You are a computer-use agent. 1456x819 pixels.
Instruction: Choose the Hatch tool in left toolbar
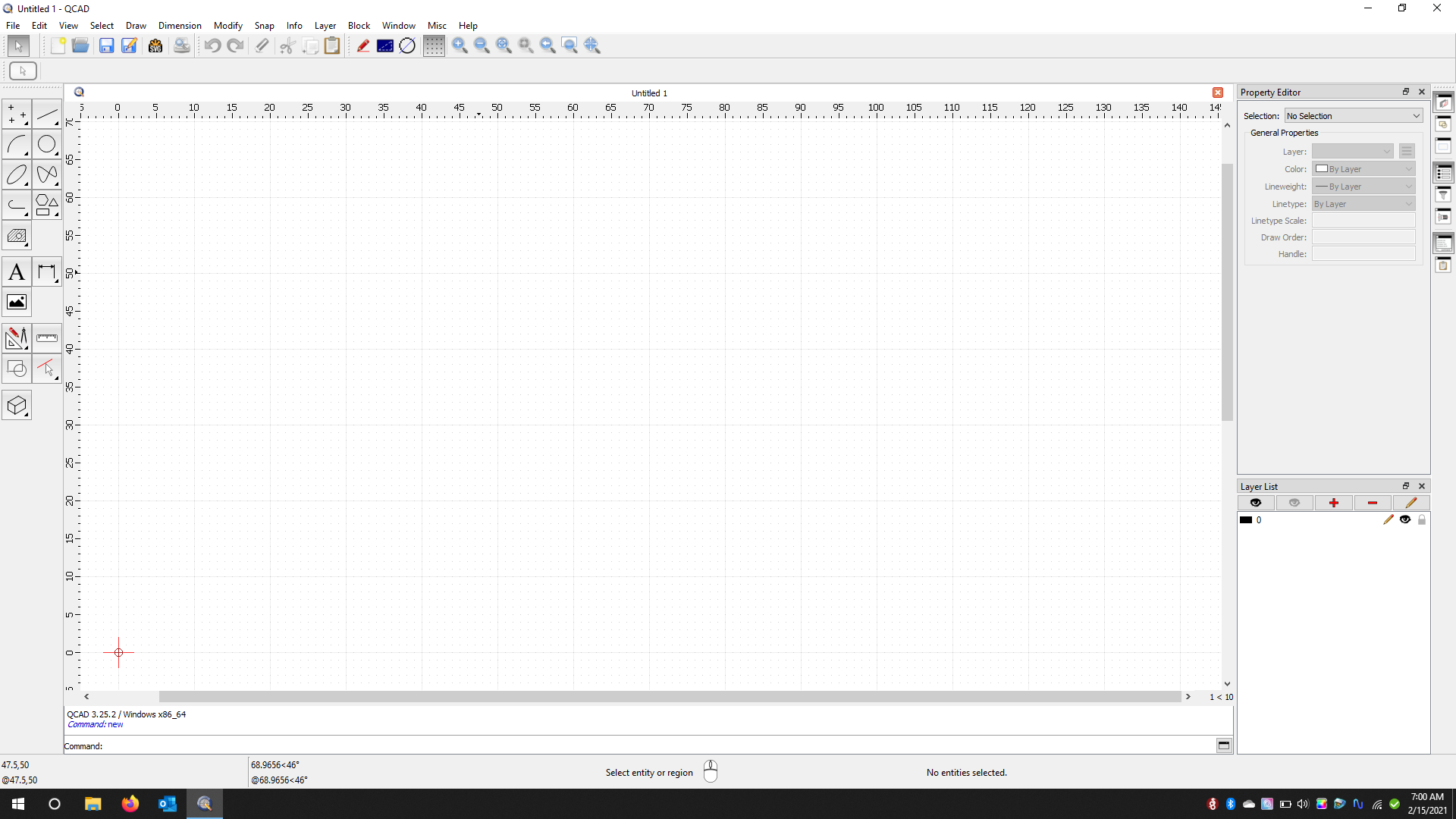pyautogui.click(x=17, y=236)
